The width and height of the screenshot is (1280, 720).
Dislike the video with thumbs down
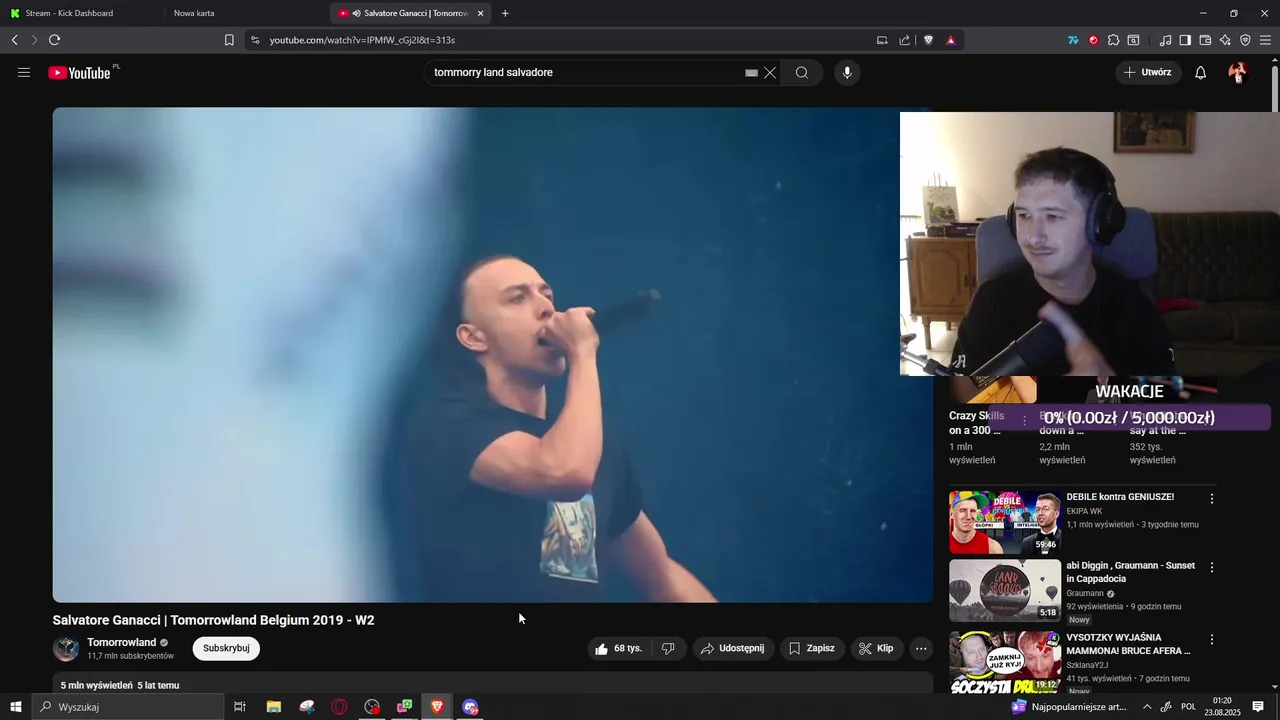668,648
